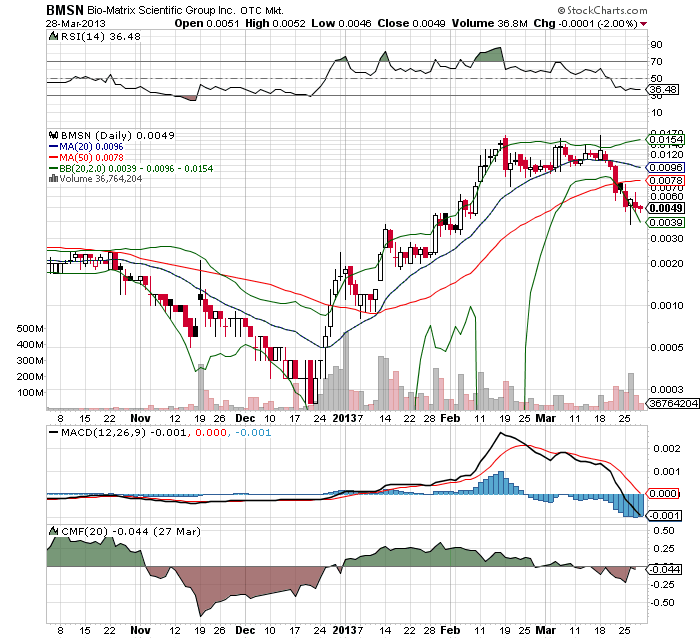The height and width of the screenshot is (639, 700).
Task: Click the green 0.0039 lower band price tag
Action: tap(666, 222)
